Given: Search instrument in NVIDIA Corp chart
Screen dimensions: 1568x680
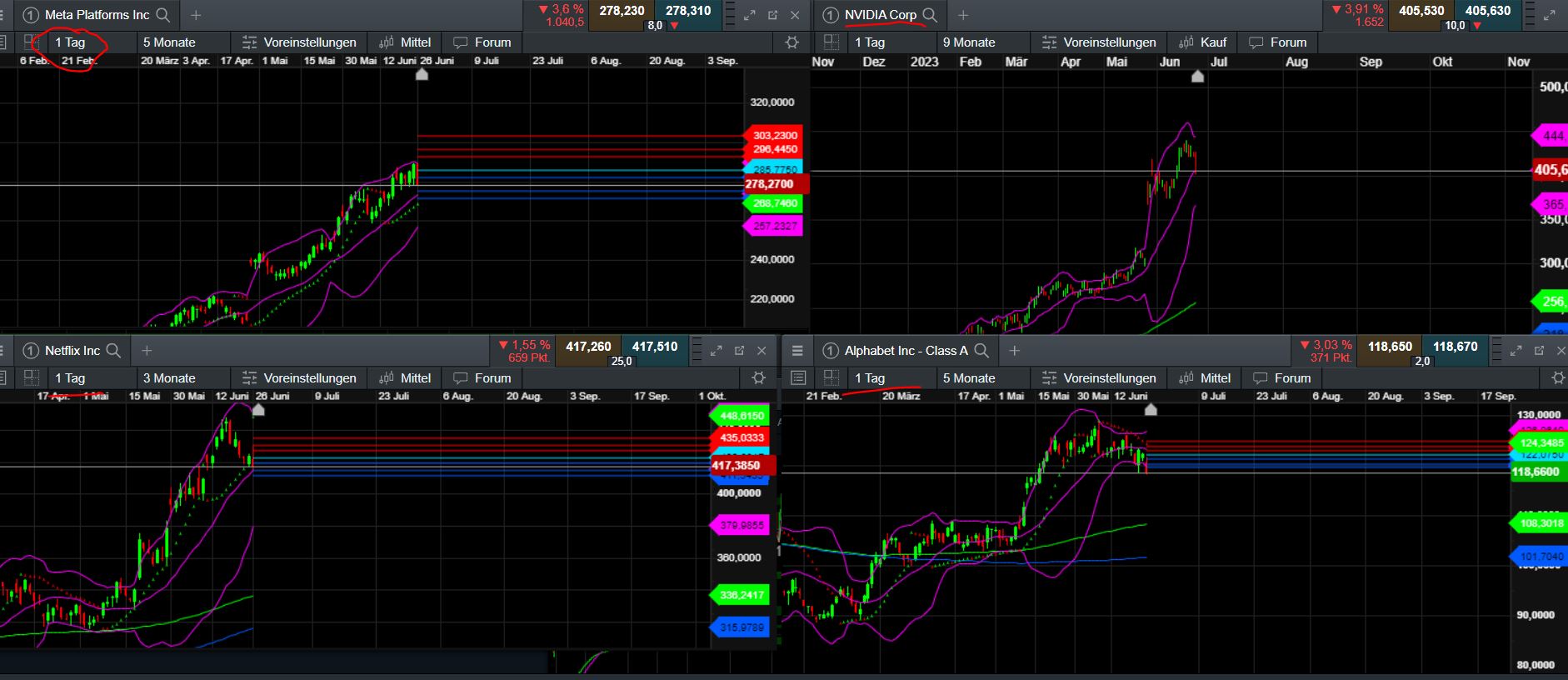Looking at the screenshot, I should point(930,15).
